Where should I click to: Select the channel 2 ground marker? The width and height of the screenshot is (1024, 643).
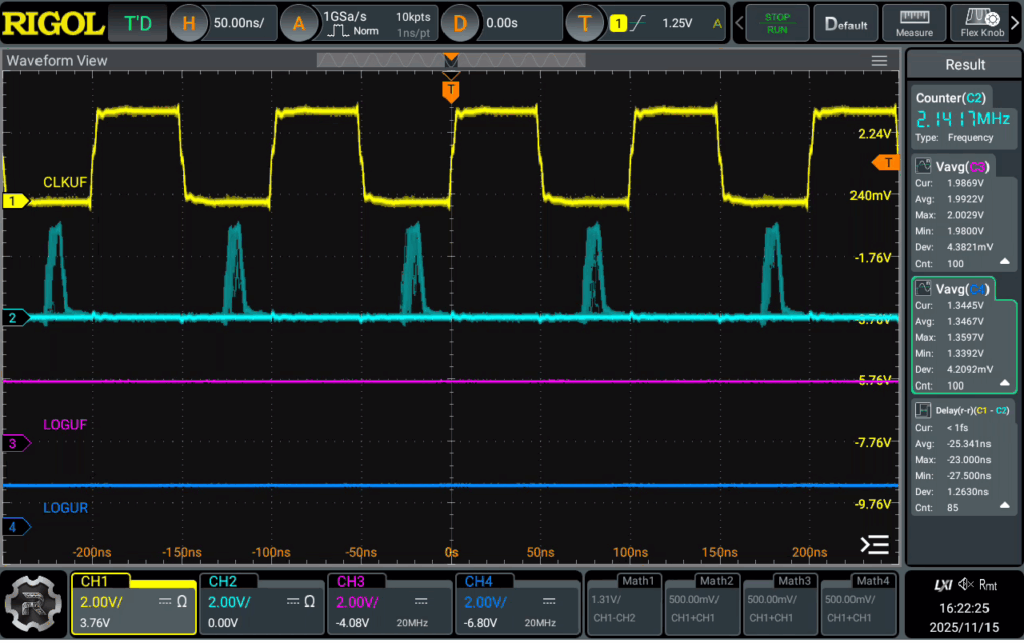click(16, 318)
